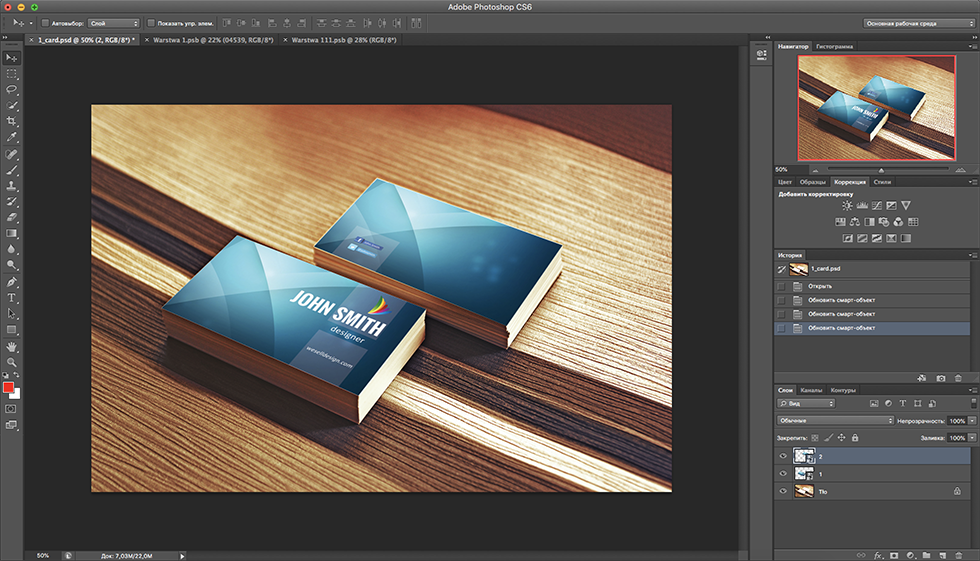The width and height of the screenshot is (980, 561).
Task: Select the Crop tool
Action: pyautogui.click(x=12, y=121)
